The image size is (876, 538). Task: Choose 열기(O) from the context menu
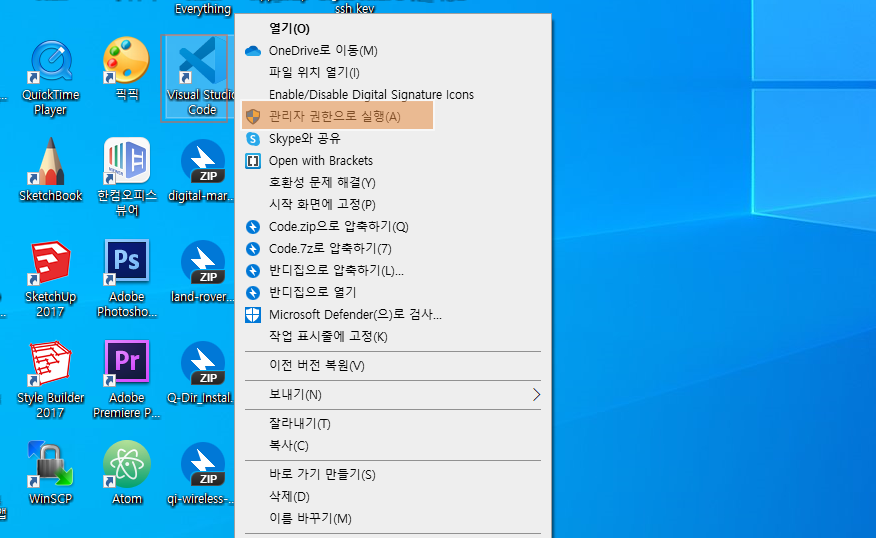pyautogui.click(x=393, y=28)
